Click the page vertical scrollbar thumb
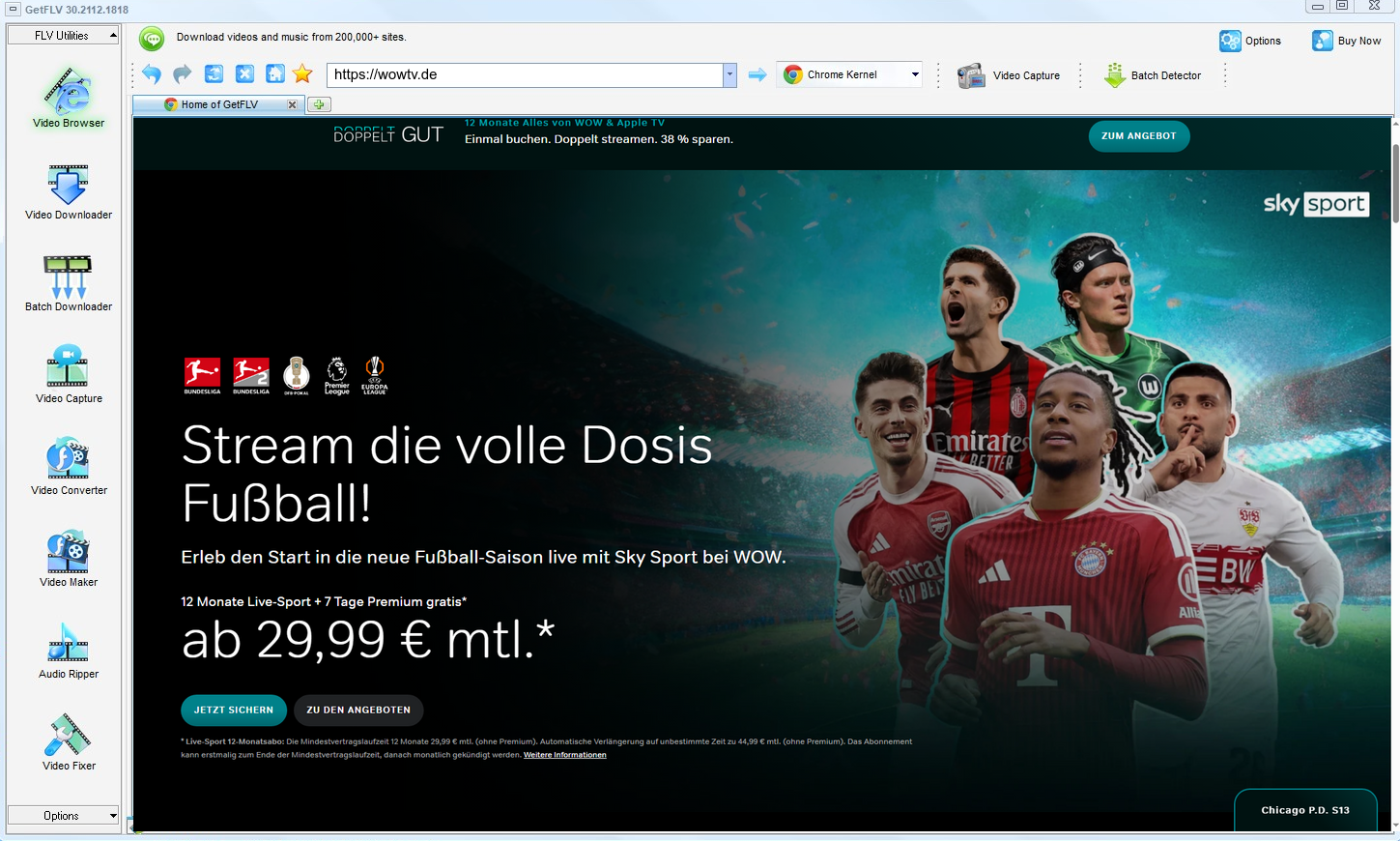Image resolution: width=1400 pixels, height=841 pixels. pyautogui.click(x=1395, y=184)
